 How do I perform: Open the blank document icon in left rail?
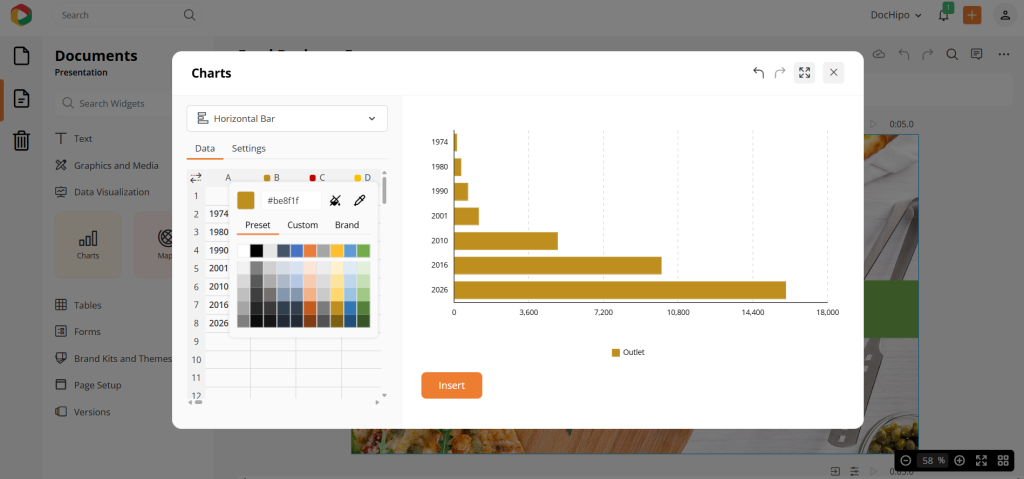pos(22,56)
